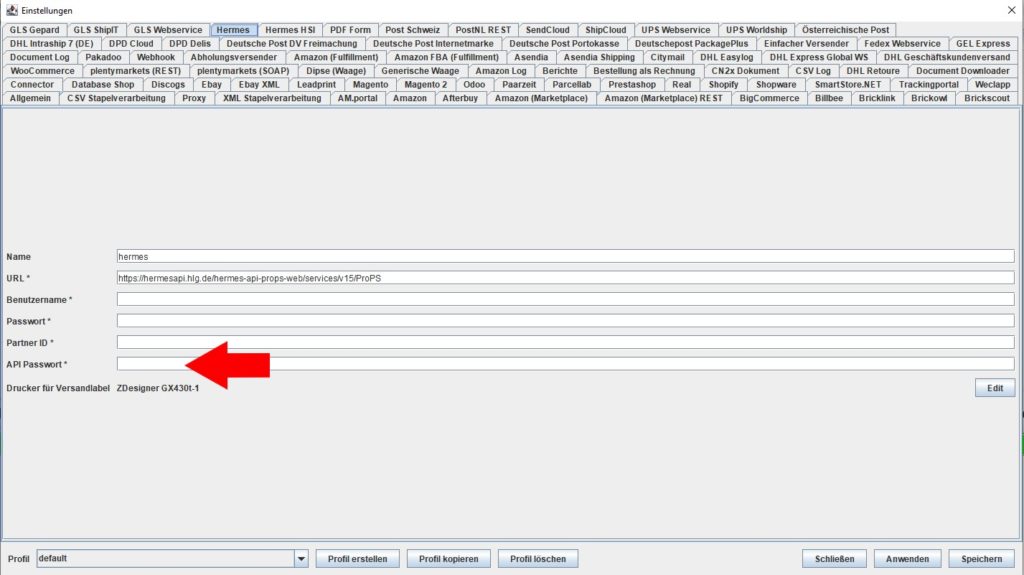The image size is (1024, 575).
Task: Open the Webhook tab
Action: point(156,58)
